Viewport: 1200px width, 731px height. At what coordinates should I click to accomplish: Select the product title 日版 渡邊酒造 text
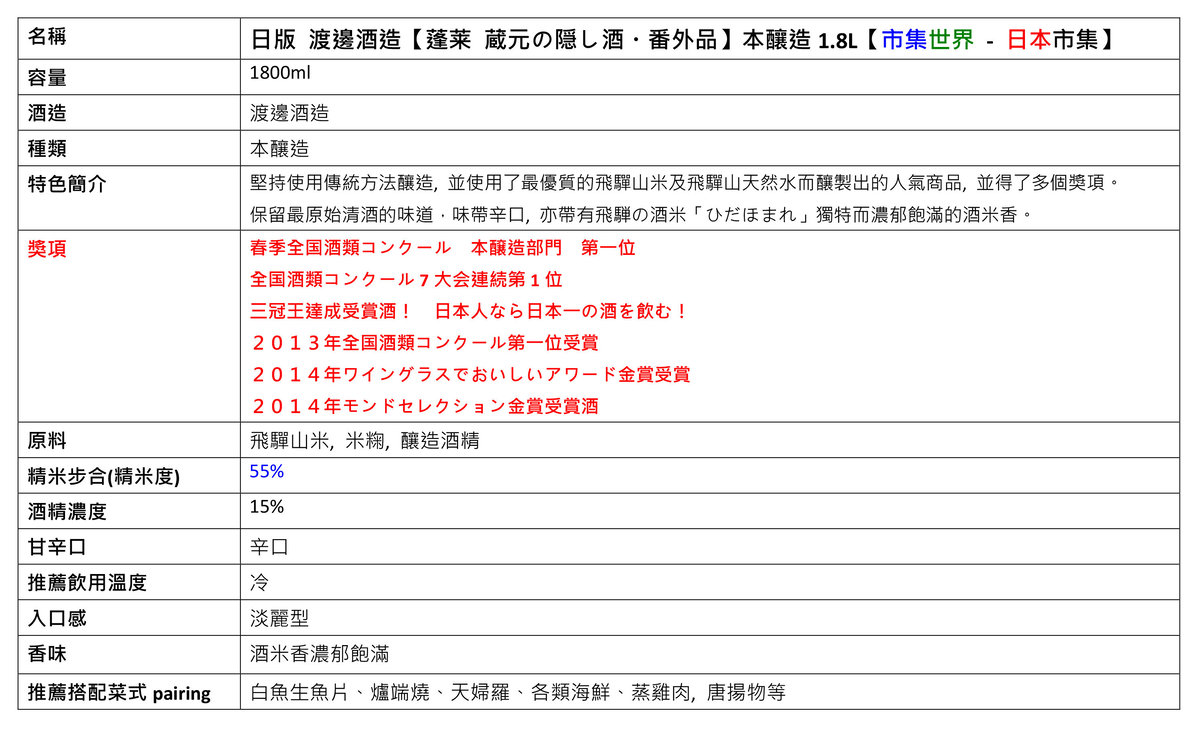point(325,41)
